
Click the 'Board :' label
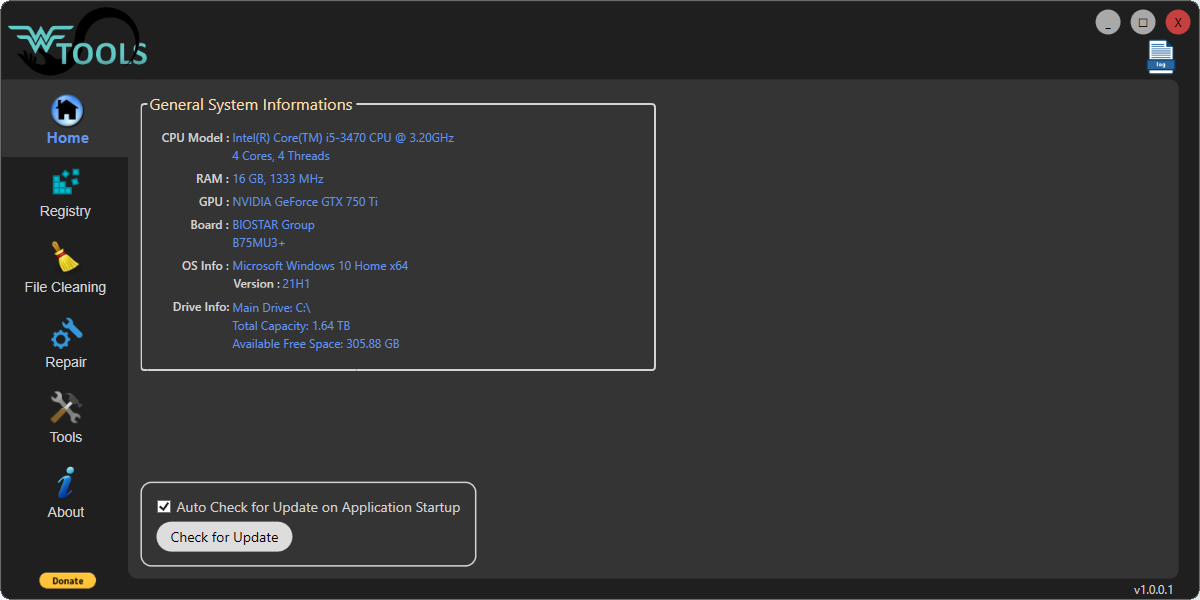point(209,225)
